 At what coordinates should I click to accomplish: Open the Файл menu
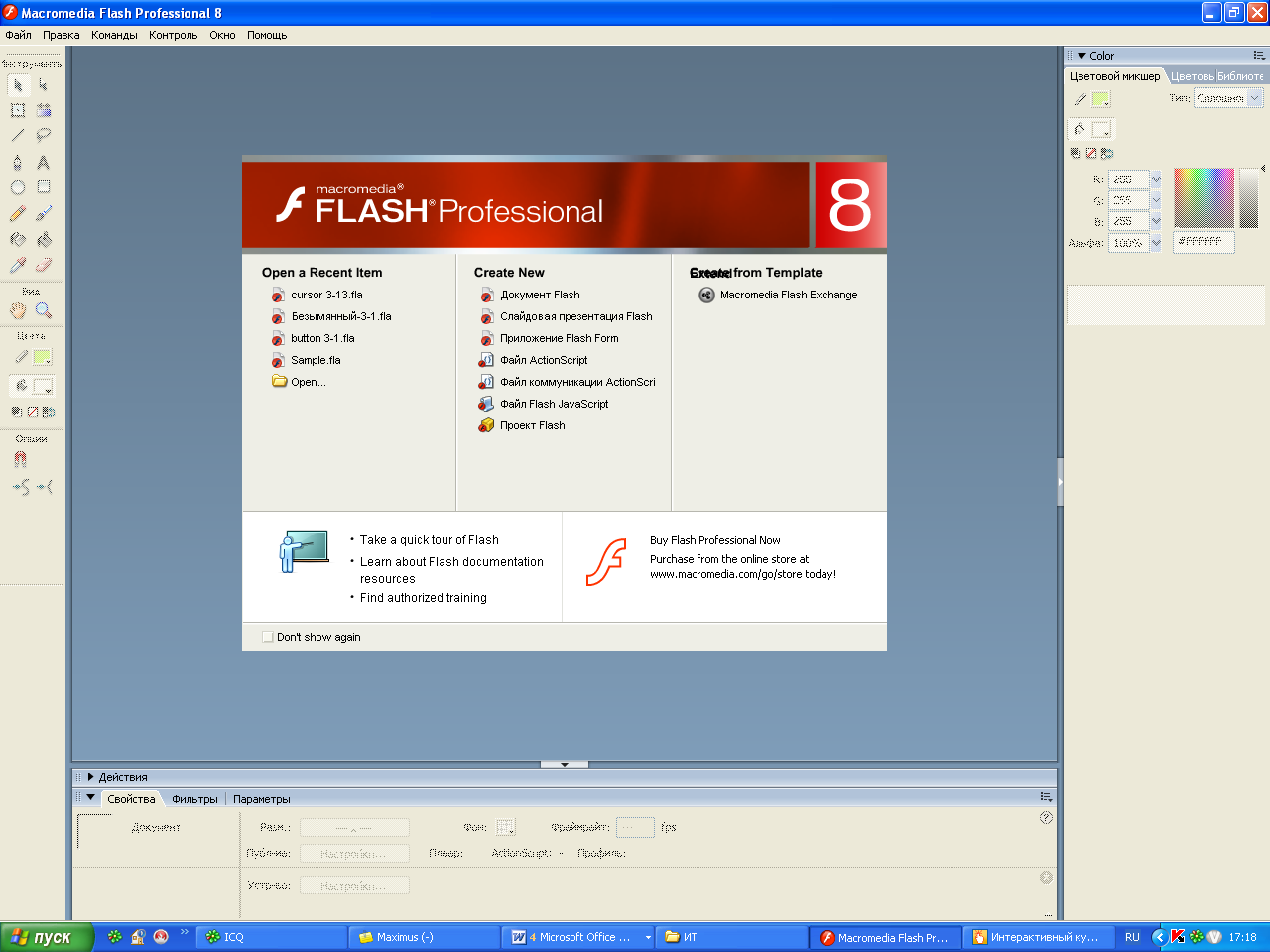click(x=18, y=35)
